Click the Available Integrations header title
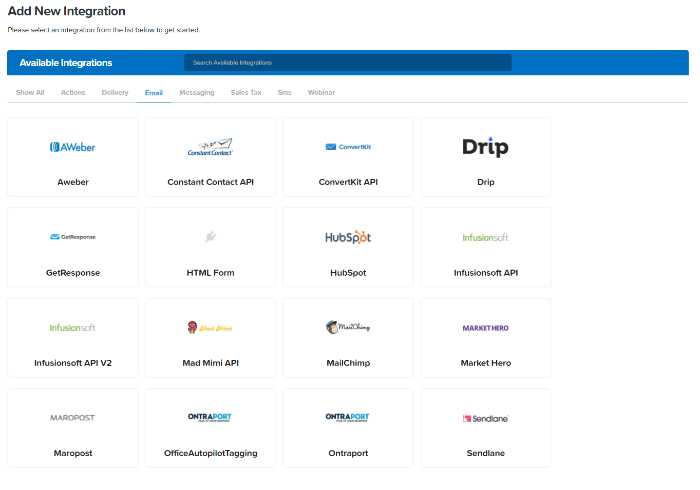Screen dimensions: 700x490 coord(66,63)
